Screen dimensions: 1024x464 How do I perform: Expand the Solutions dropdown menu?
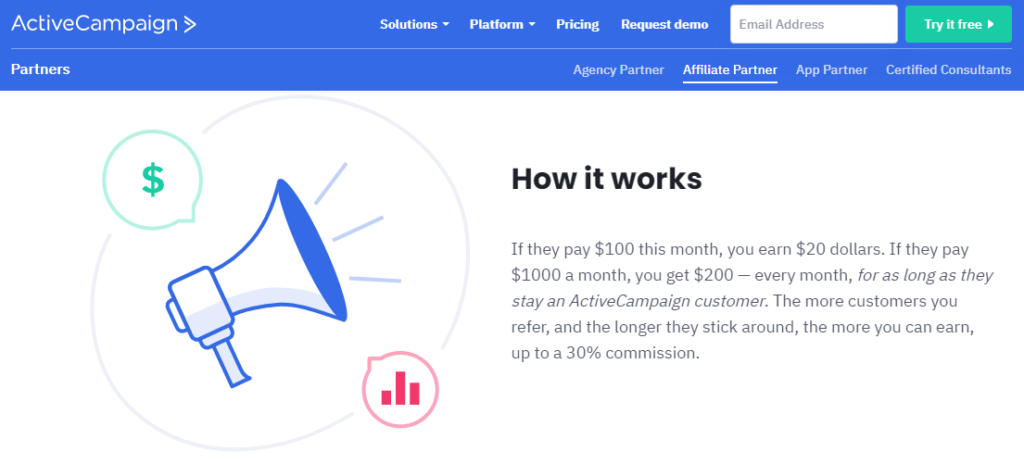[414, 24]
